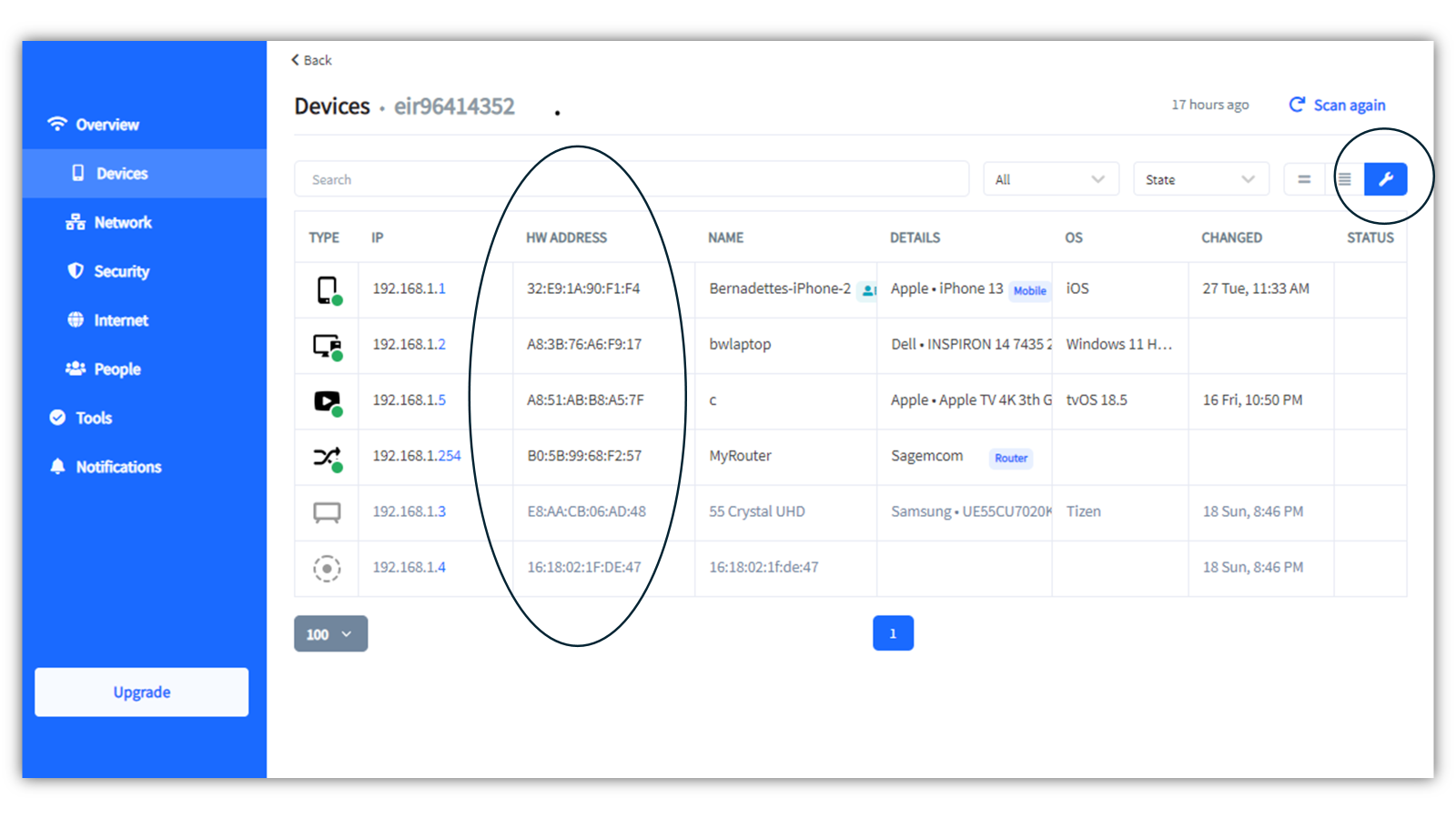This screenshot has height=819, width=1456.
Task: Click the iPhone device type icon
Action: pos(327,289)
